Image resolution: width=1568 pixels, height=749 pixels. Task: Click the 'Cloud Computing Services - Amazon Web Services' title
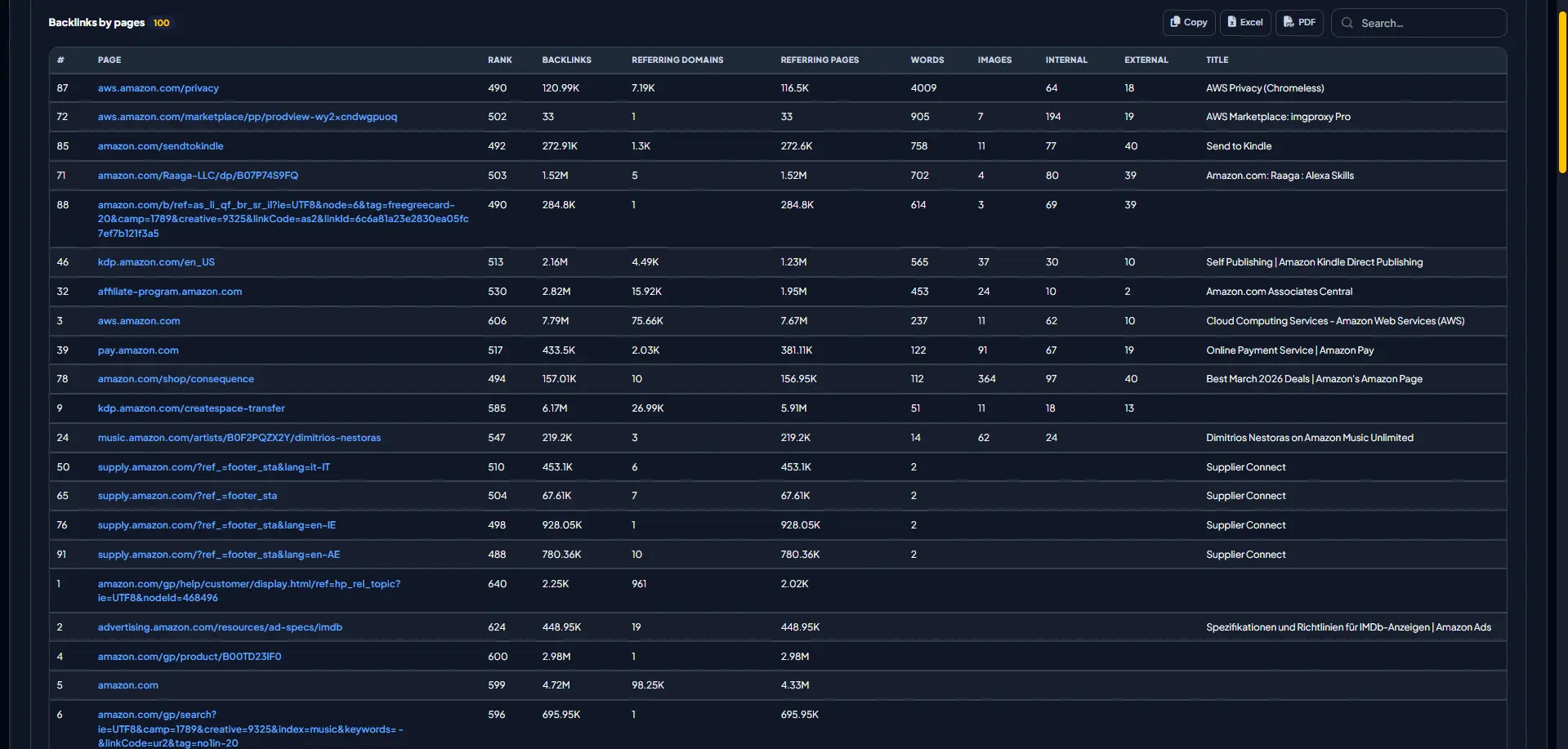[1335, 321]
